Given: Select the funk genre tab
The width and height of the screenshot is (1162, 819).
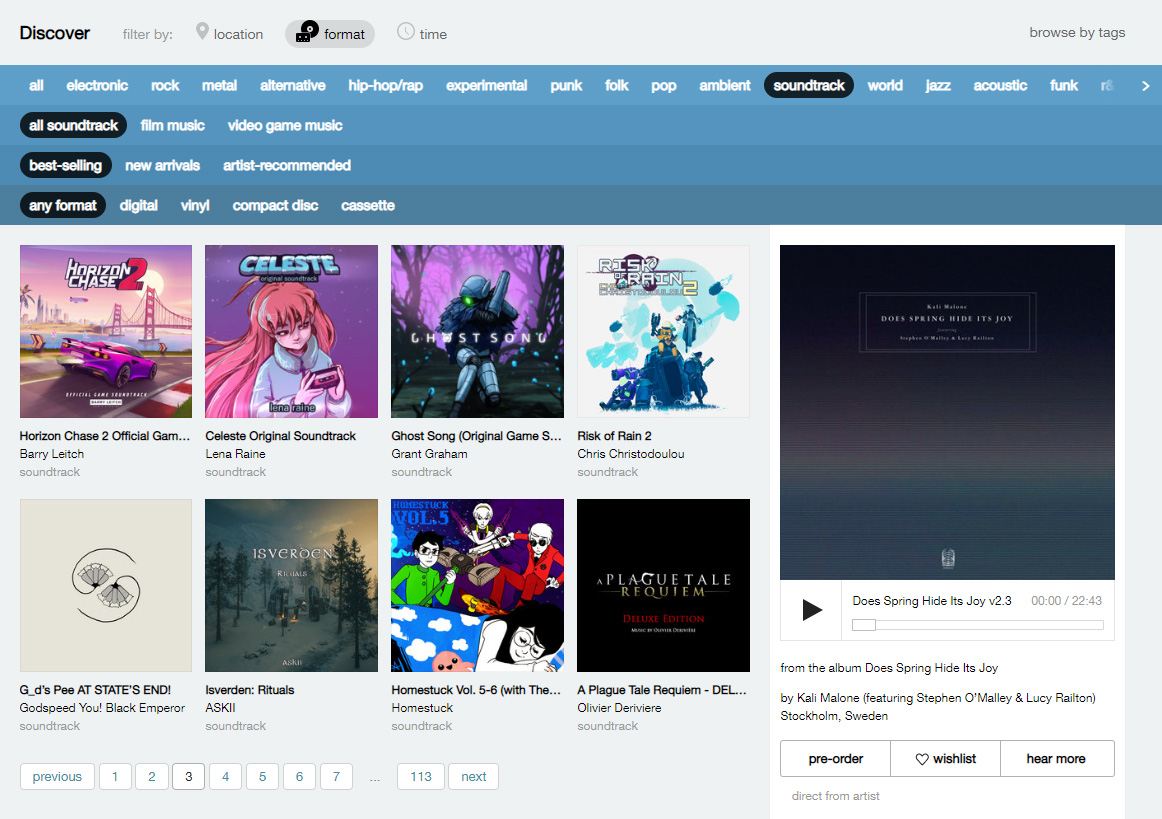Looking at the screenshot, I should [x=1063, y=86].
